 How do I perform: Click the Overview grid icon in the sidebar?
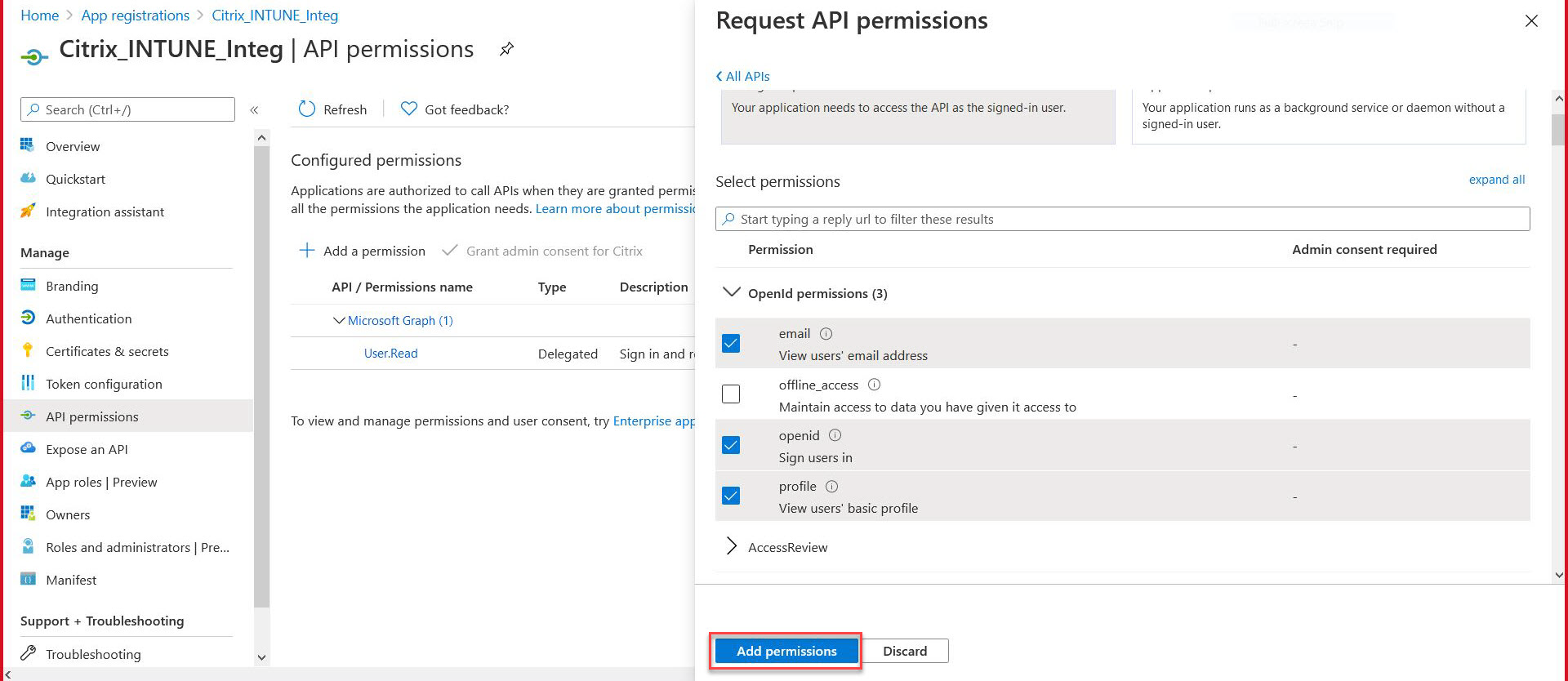pyautogui.click(x=28, y=145)
